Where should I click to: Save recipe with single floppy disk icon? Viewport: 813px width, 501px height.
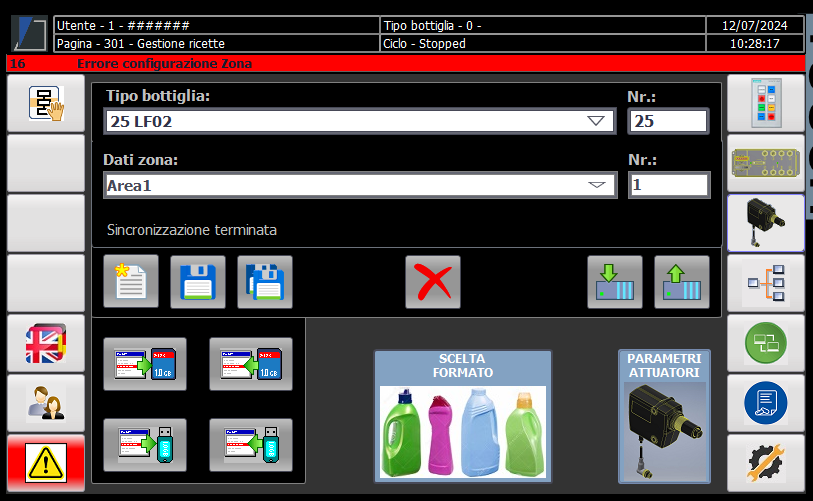point(198,282)
